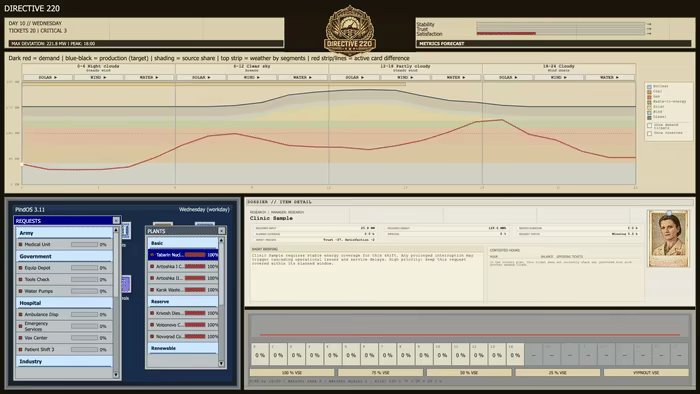The image size is (700, 394).
Task: Click the Equip Depot status indicator square
Action: pyautogui.click(x=20, y=268)
